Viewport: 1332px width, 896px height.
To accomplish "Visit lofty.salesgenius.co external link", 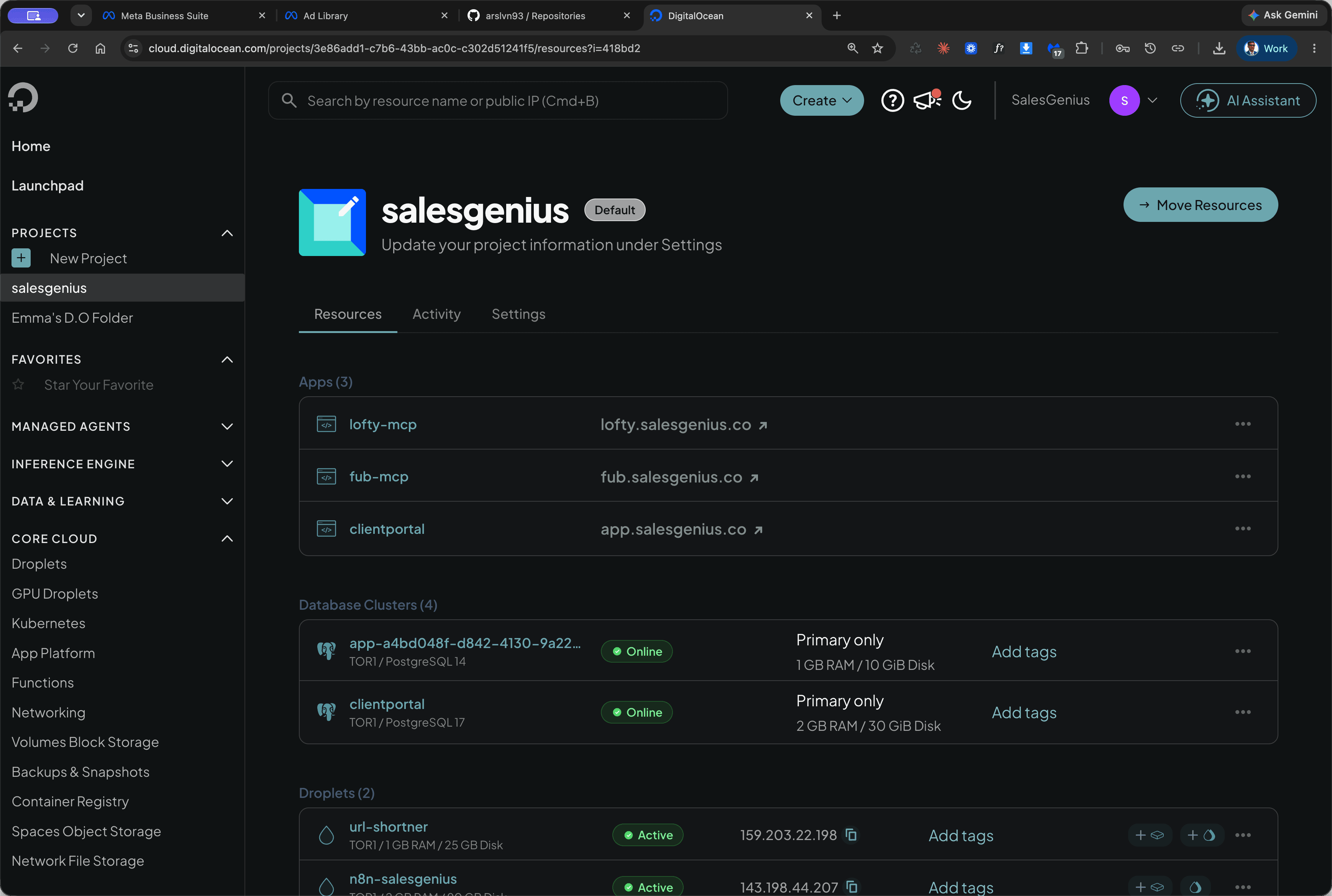I will (x=683, y=425).
